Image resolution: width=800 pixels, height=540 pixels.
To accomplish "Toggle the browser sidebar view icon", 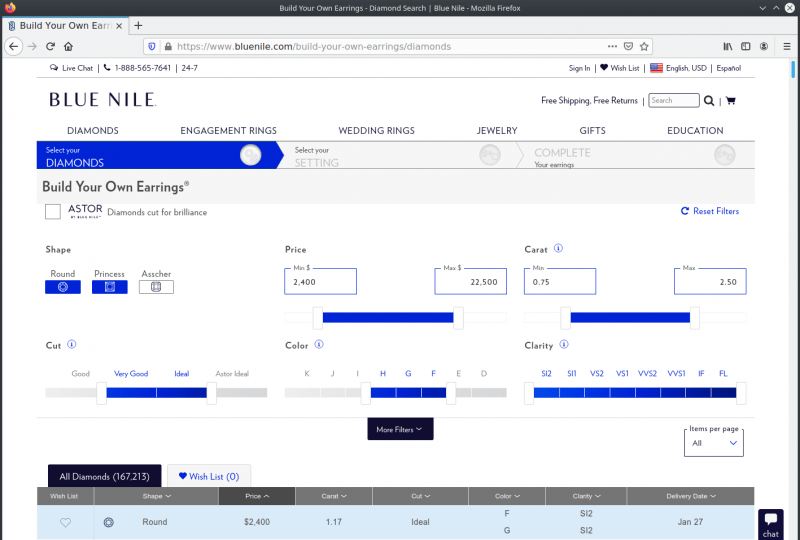I will click(745, 46).
